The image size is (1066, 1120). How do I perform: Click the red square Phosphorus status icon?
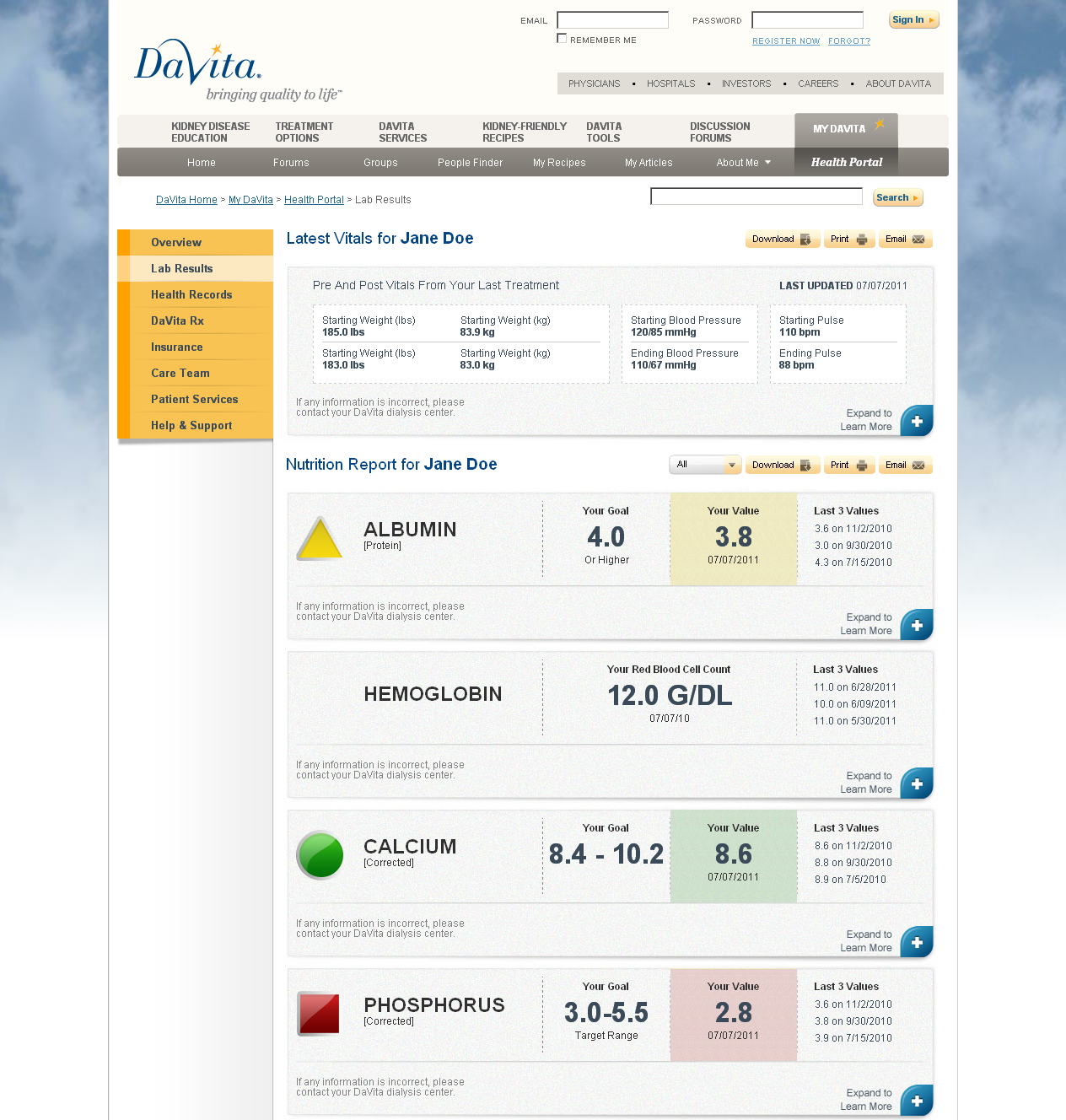(x=319, y=1014)
